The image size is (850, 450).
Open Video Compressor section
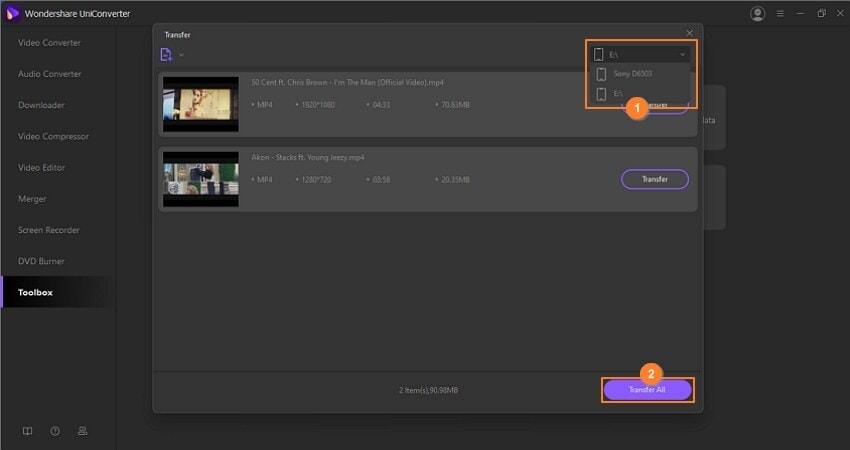point(53,136)
